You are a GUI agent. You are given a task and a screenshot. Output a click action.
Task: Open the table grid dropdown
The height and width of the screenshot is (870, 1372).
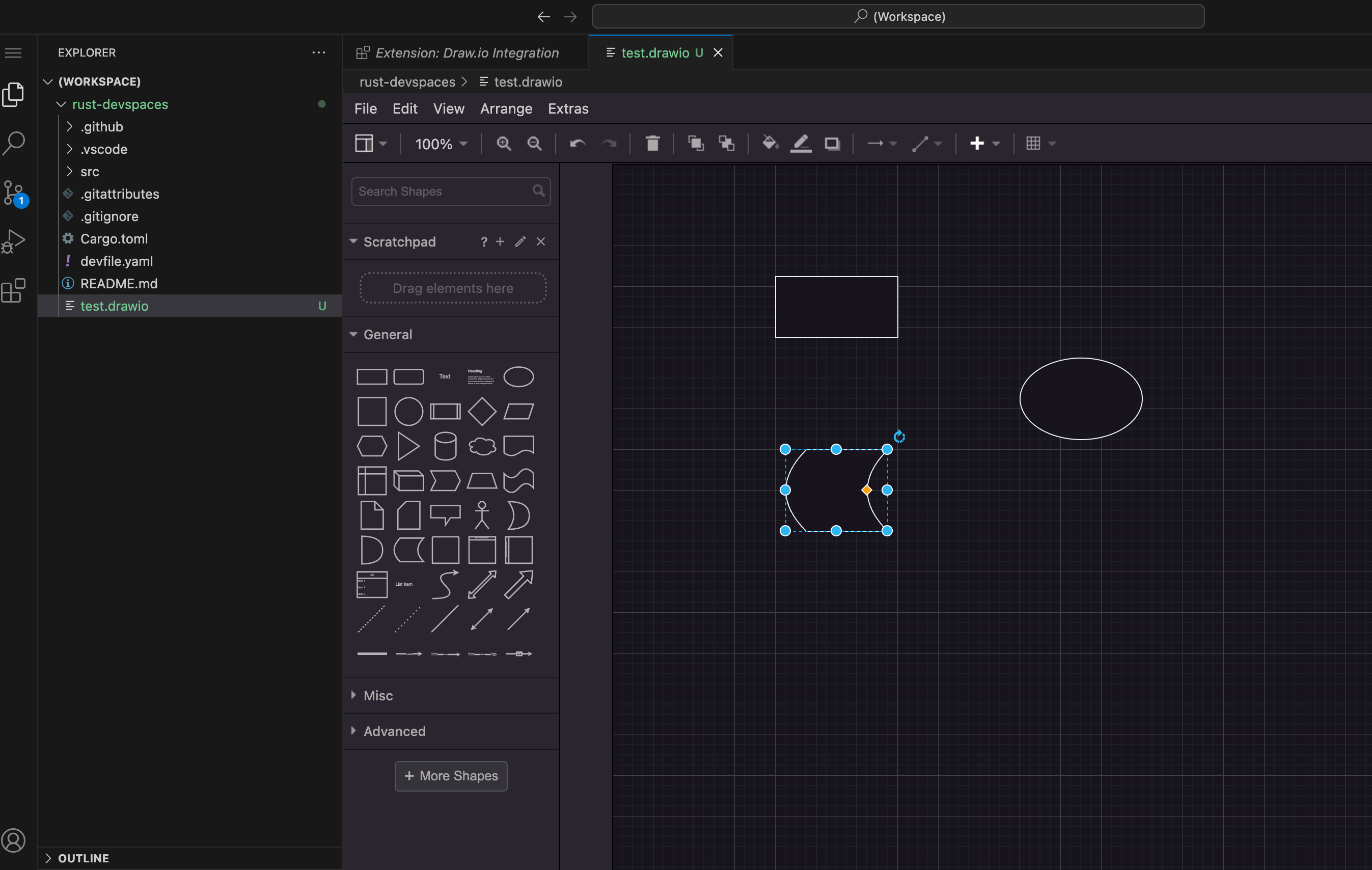[1040, 144]
